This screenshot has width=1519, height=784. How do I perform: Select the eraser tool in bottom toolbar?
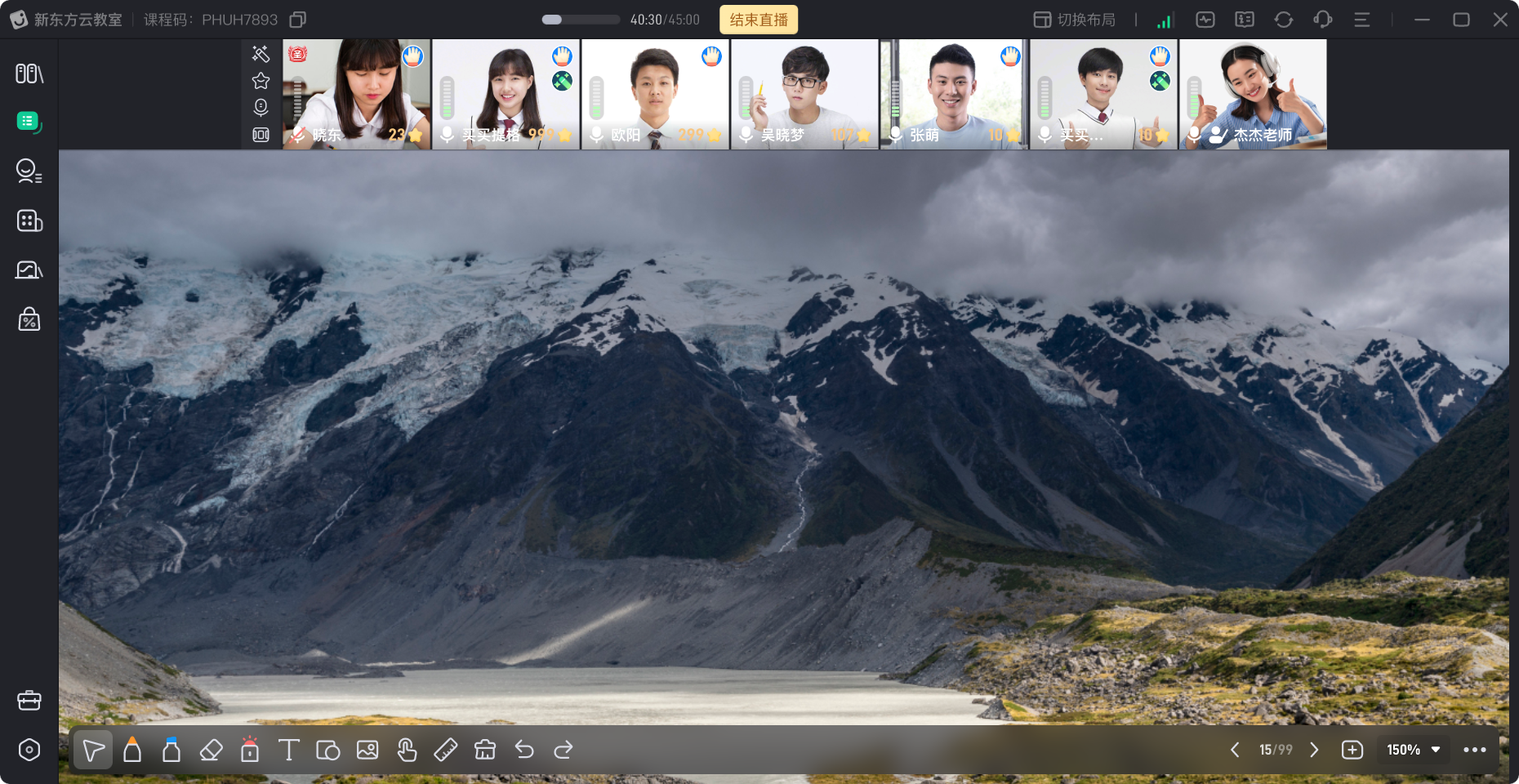211,750
